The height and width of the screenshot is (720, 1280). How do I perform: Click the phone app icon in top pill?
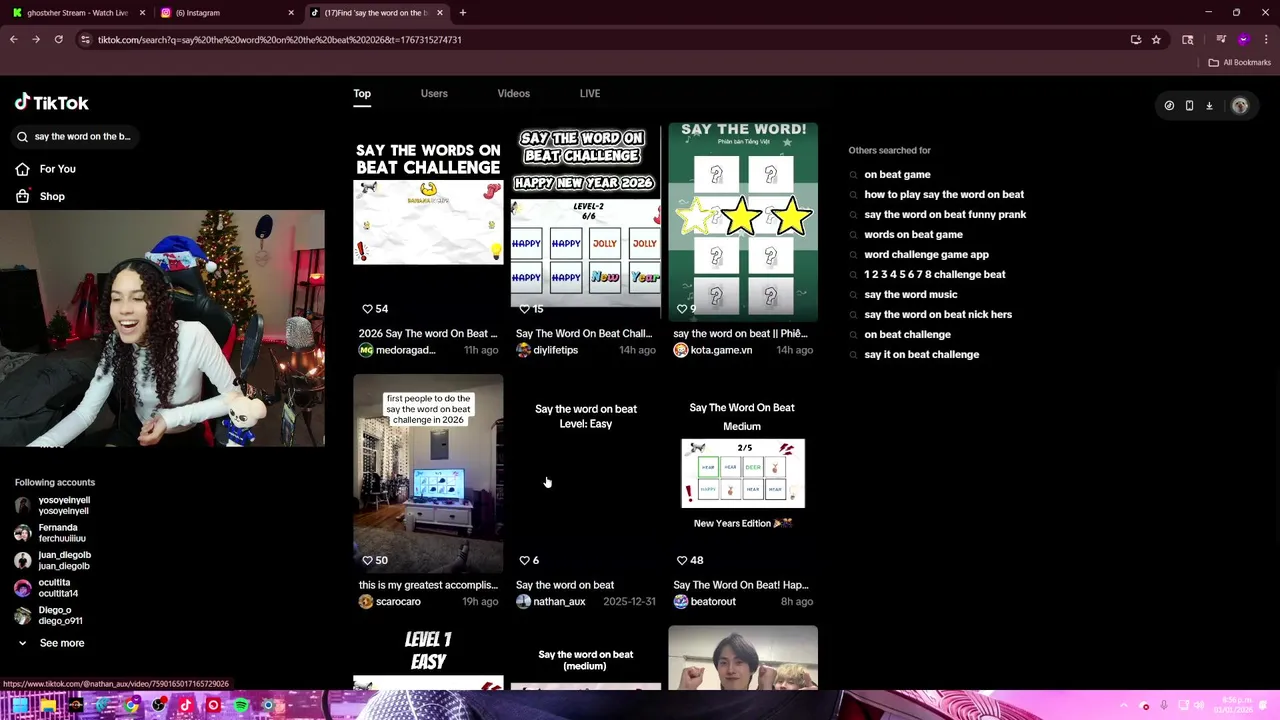[x=1189, y=105]
